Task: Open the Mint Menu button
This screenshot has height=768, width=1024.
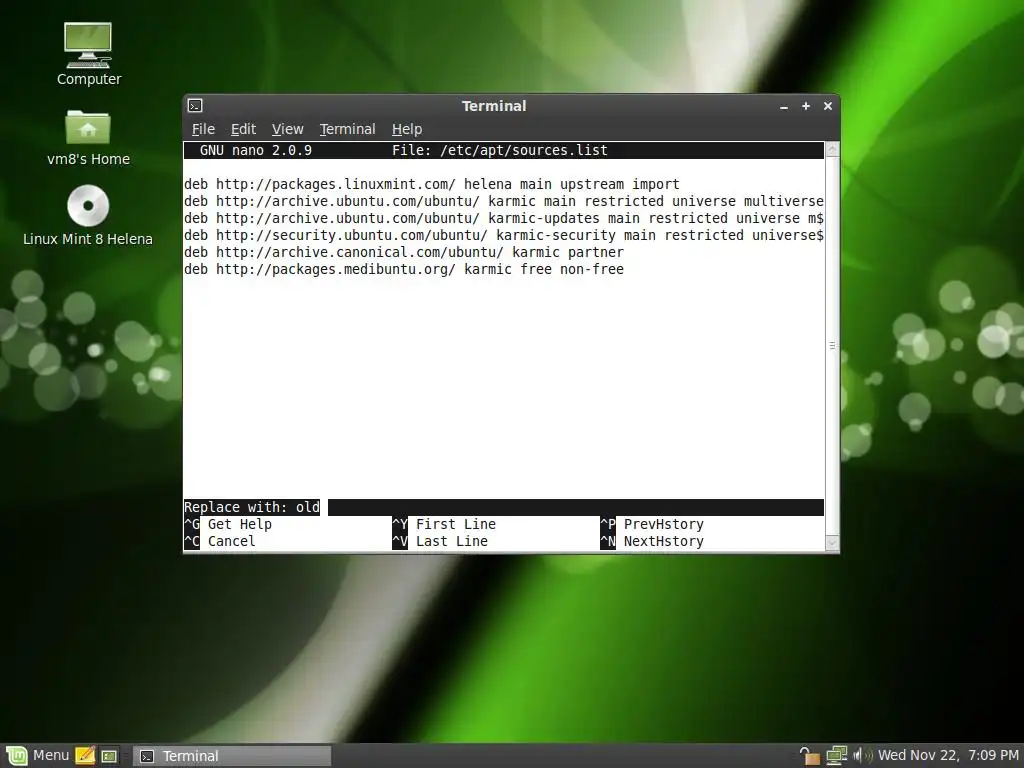Action: 37,756
